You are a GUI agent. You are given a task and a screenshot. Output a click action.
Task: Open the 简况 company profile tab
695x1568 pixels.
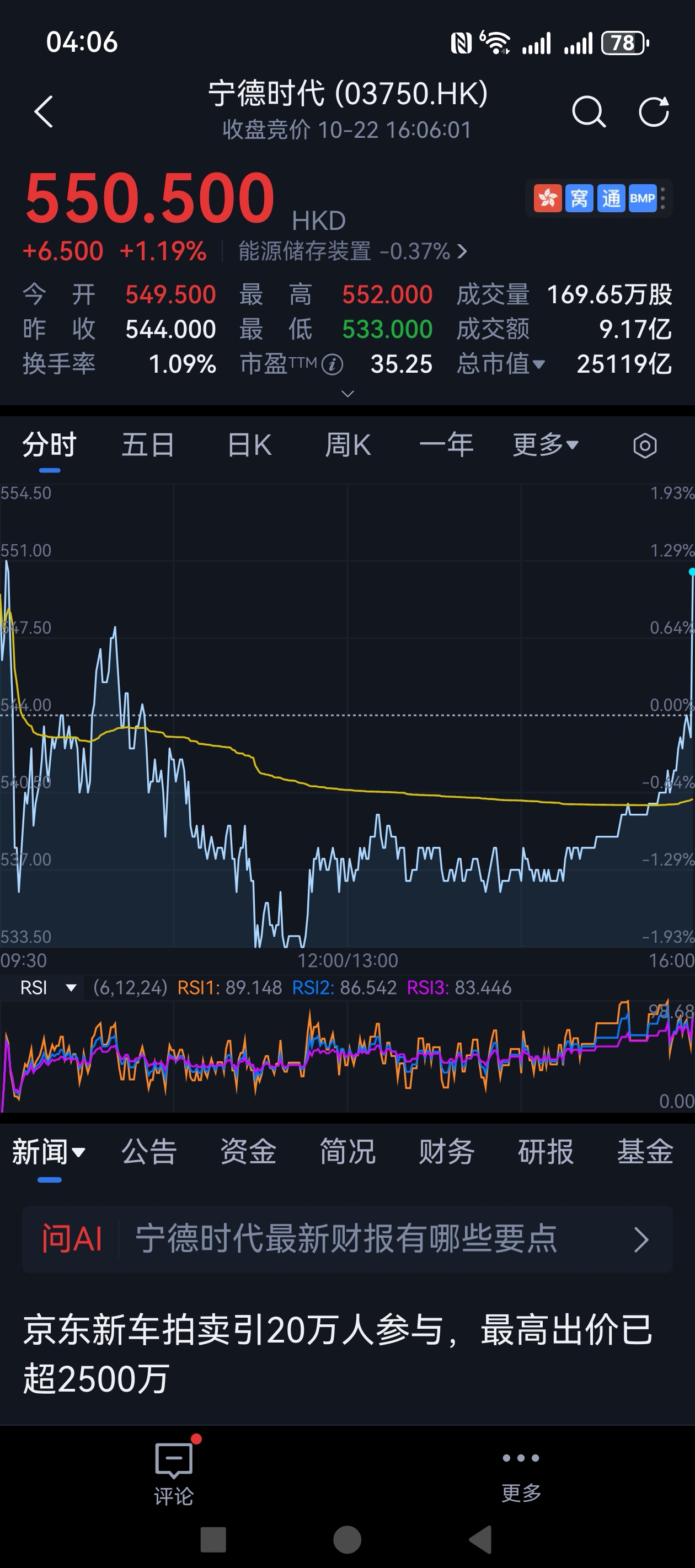pyautogui.click(x=348, y=1151)
